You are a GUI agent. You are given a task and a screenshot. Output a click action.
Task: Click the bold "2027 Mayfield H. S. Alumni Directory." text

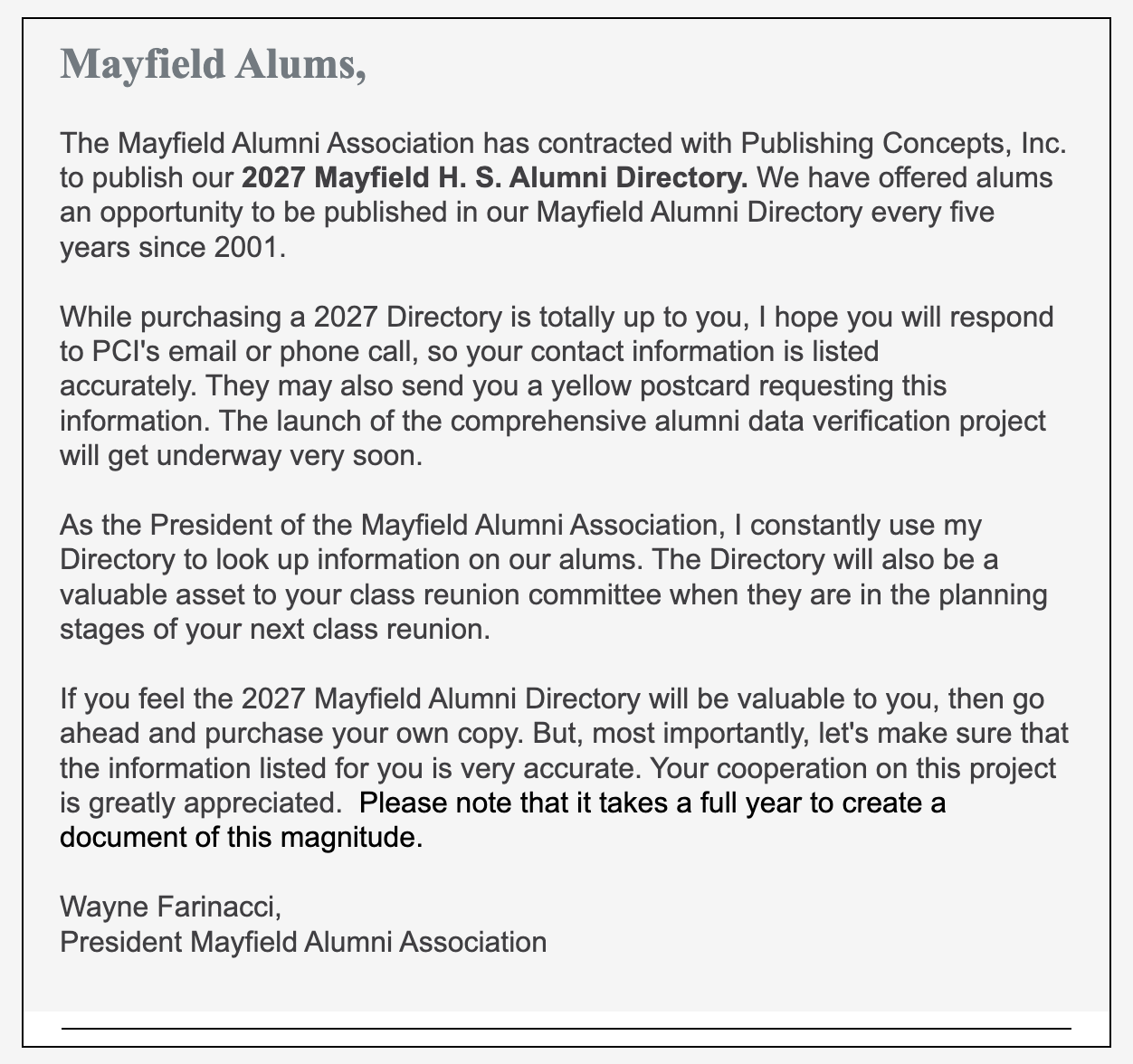pyautogui.click(x=495, y=177)
